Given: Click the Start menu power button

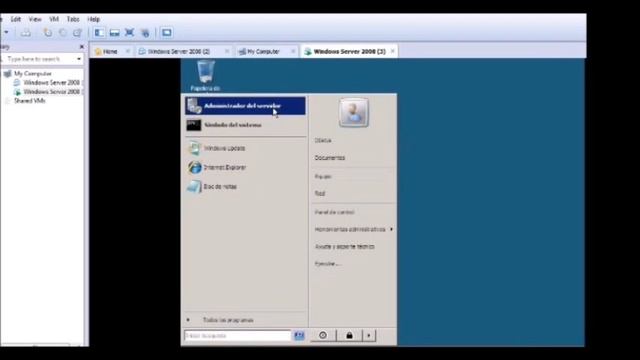Looking at the screenshot, I should pos(323,336).
